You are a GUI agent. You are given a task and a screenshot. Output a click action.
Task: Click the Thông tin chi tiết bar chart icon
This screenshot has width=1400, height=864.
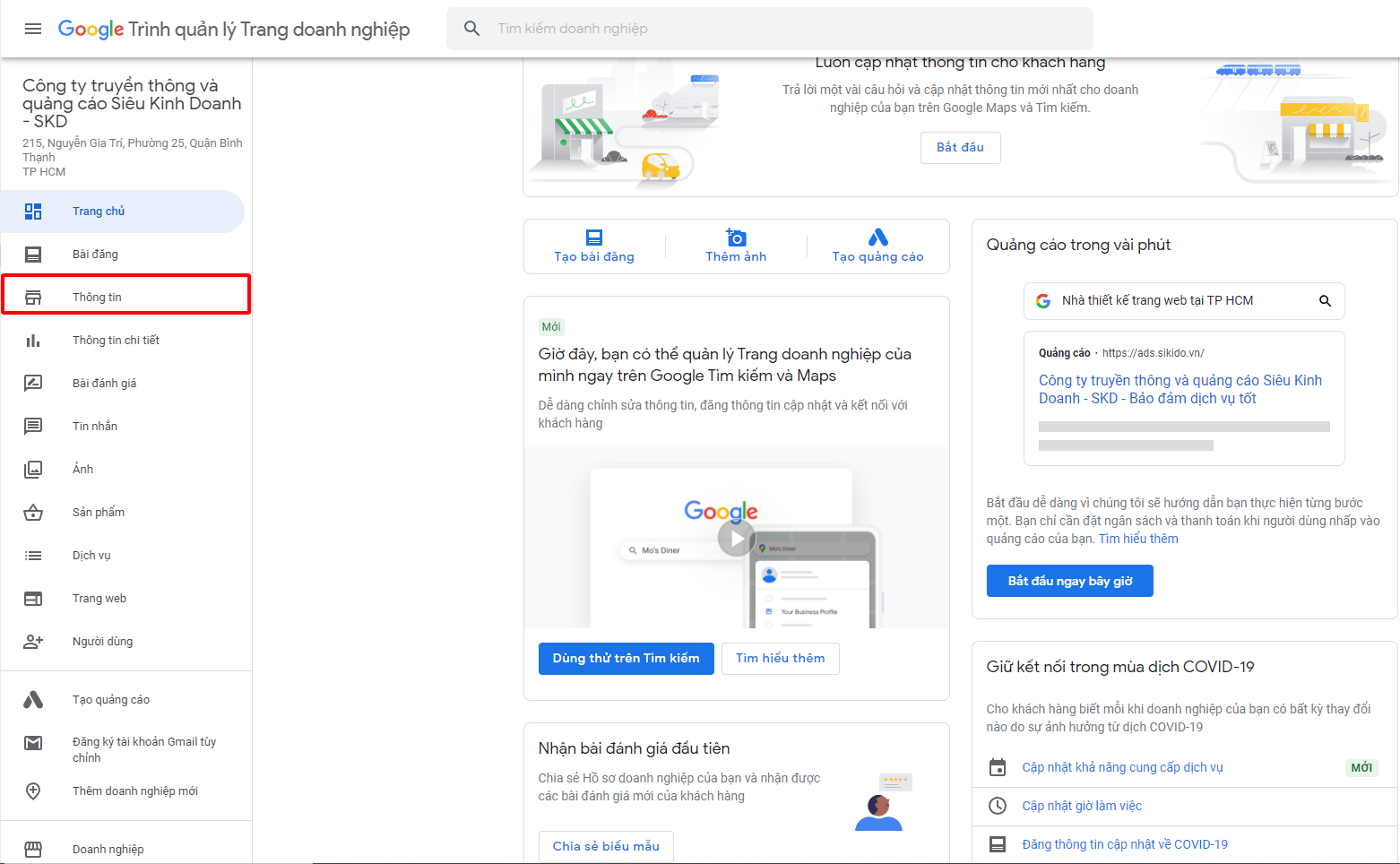33,341
